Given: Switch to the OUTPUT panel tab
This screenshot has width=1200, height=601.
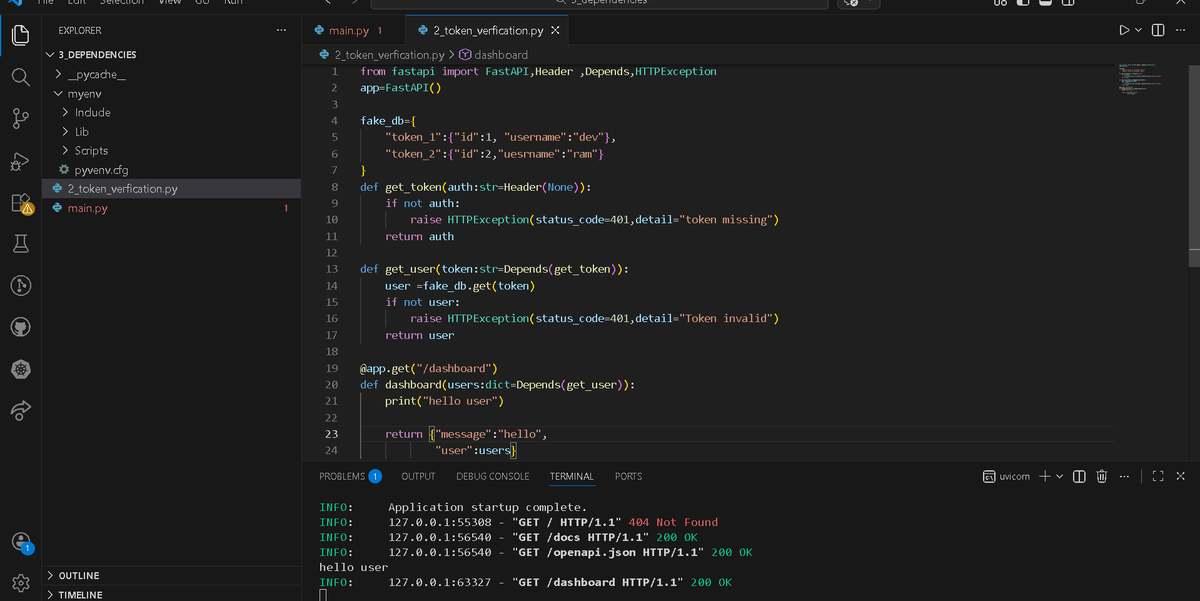Looking at the screenshot, I should tap(418, 476).
